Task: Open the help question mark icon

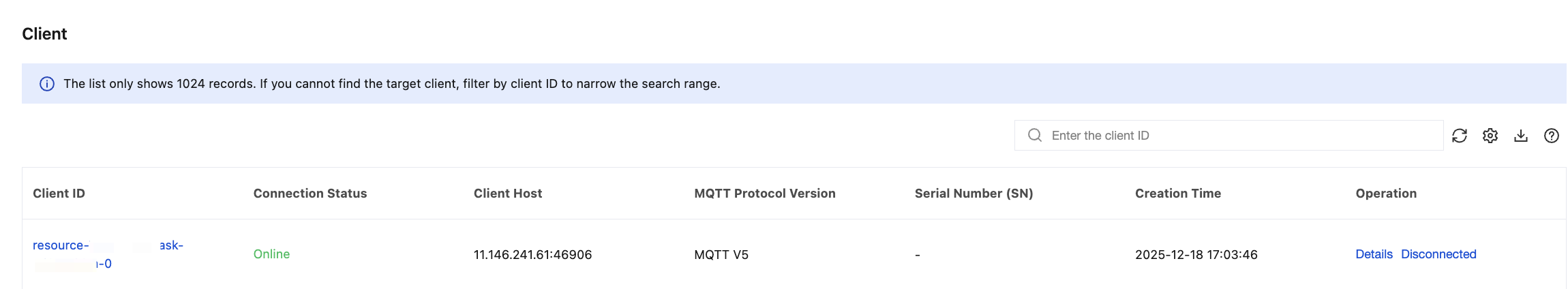Action: 1552,136
